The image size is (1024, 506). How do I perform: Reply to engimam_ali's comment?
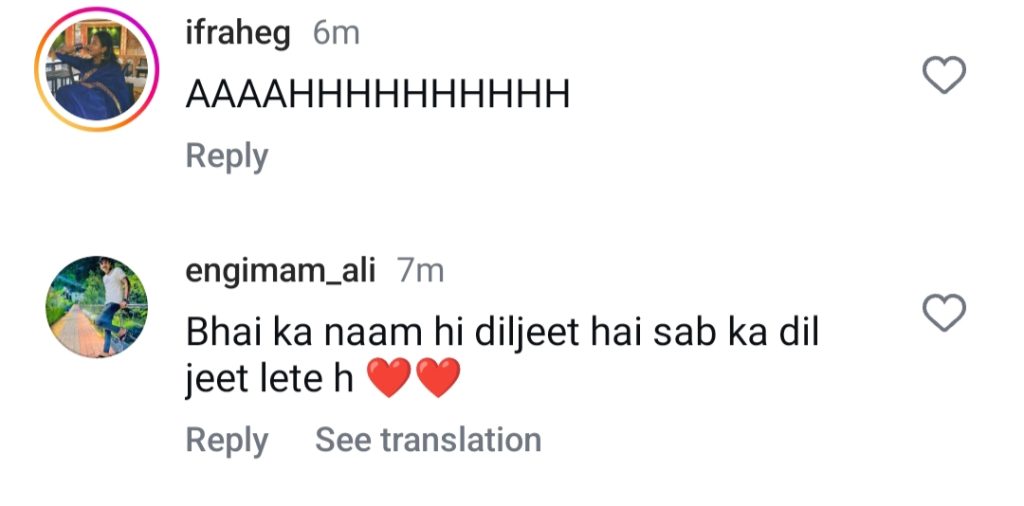(x=227, y=440)
